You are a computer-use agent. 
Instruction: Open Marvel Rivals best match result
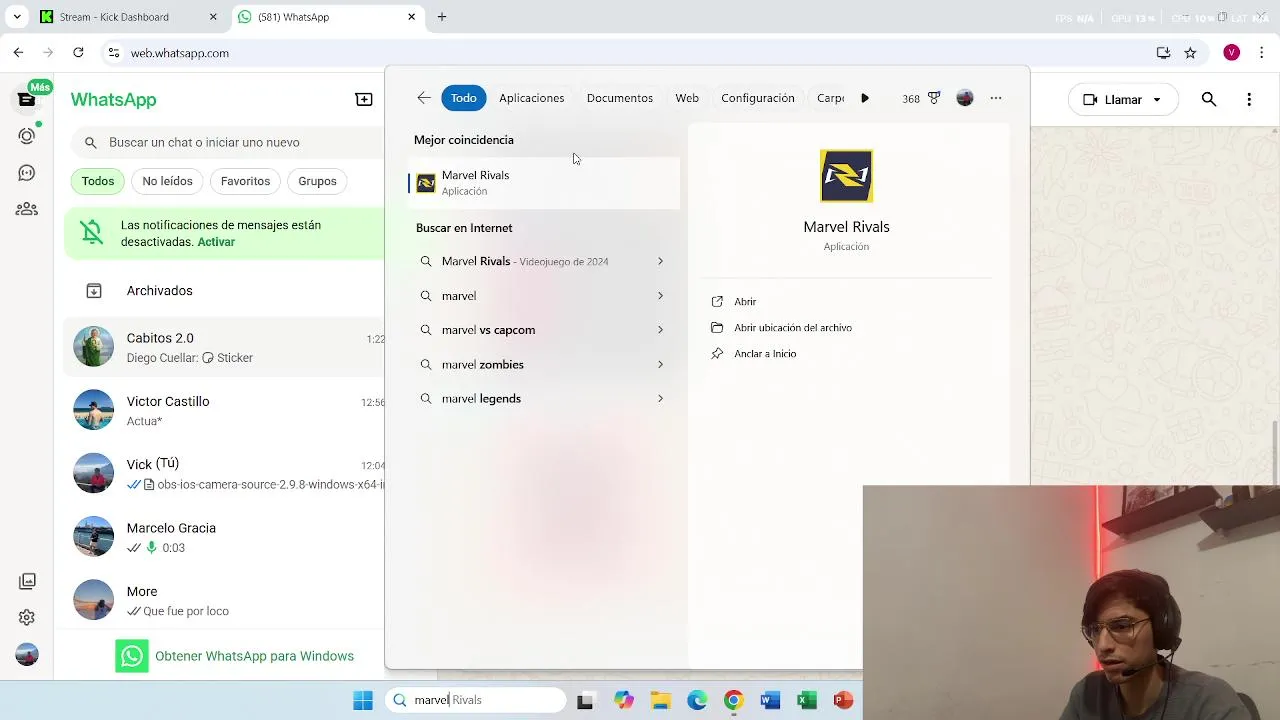point(545,183)
